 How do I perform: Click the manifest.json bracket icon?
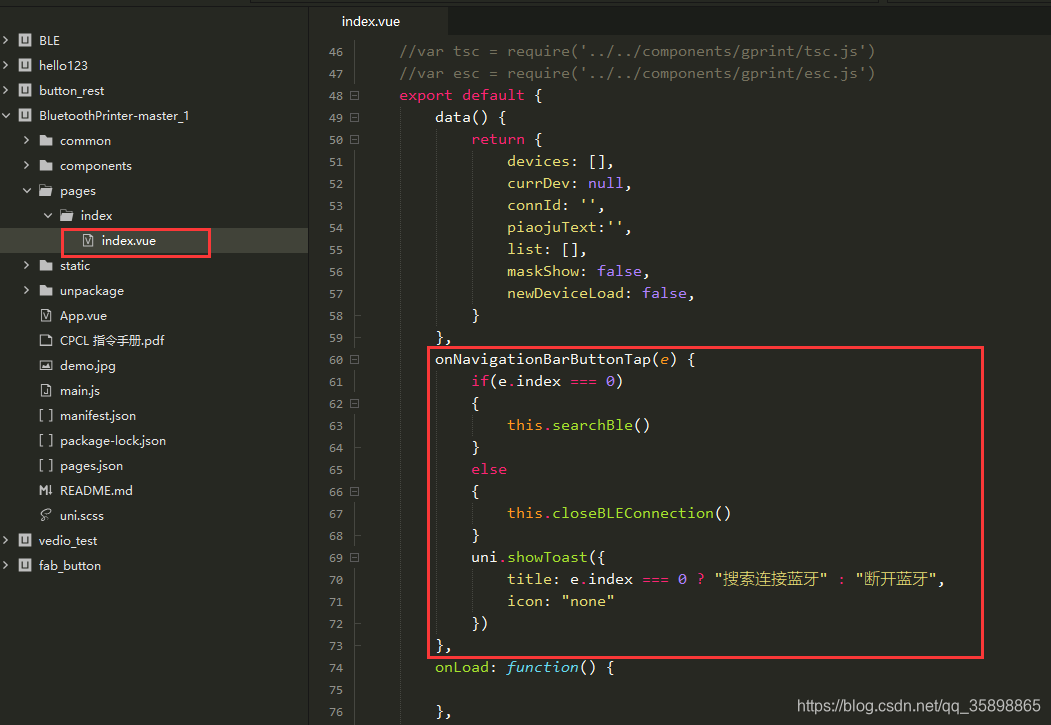[46, 415]
